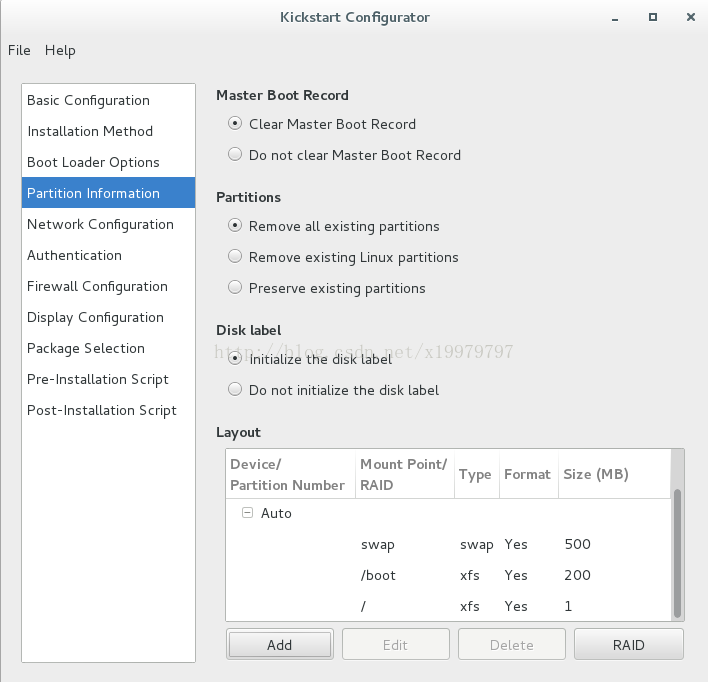Open Boot Loader Options section
Screen dimensions: 708x682
(108, 162)
